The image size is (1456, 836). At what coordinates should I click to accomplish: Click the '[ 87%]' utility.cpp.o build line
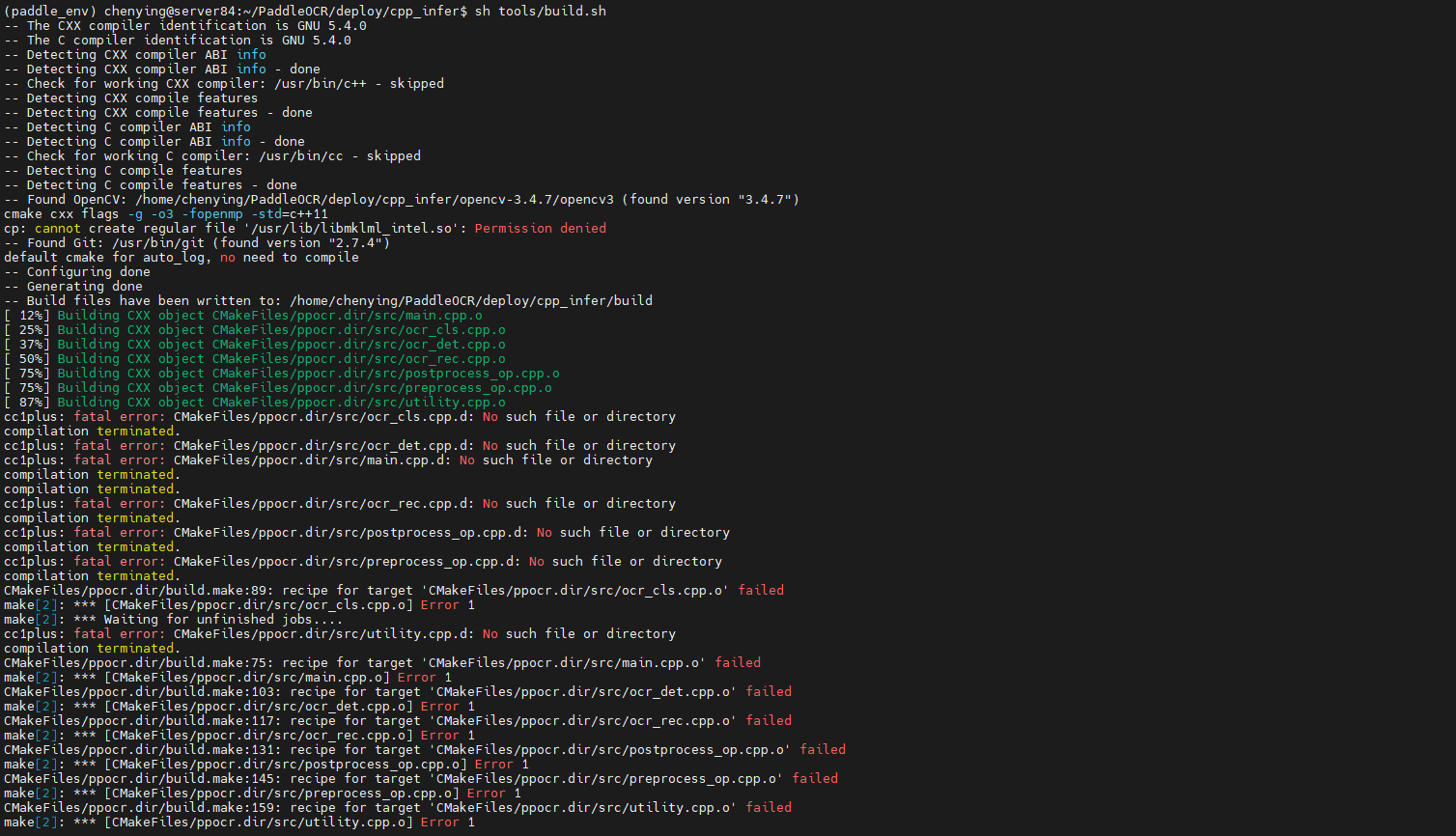[x=255, y=402]
